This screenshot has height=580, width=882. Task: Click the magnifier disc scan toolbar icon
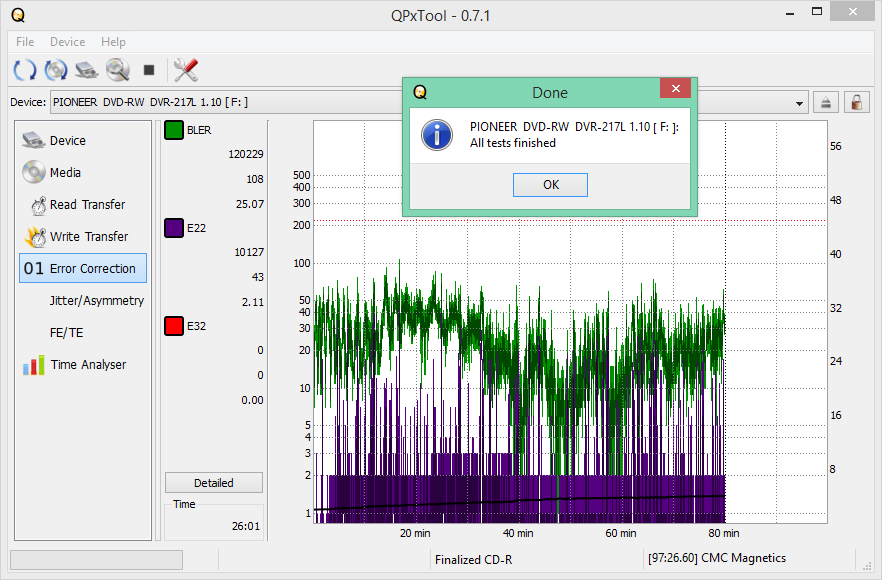click(118, 70)
